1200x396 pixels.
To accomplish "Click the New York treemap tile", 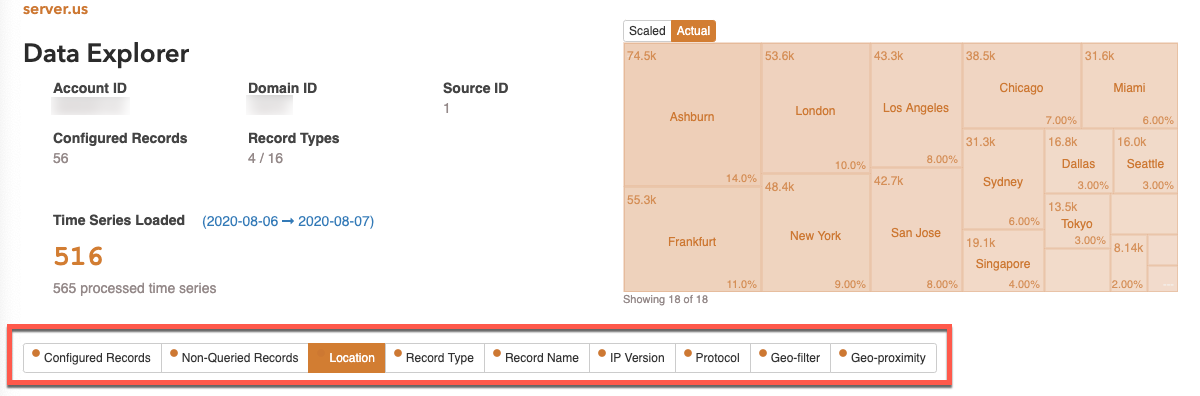I will 815,234.
